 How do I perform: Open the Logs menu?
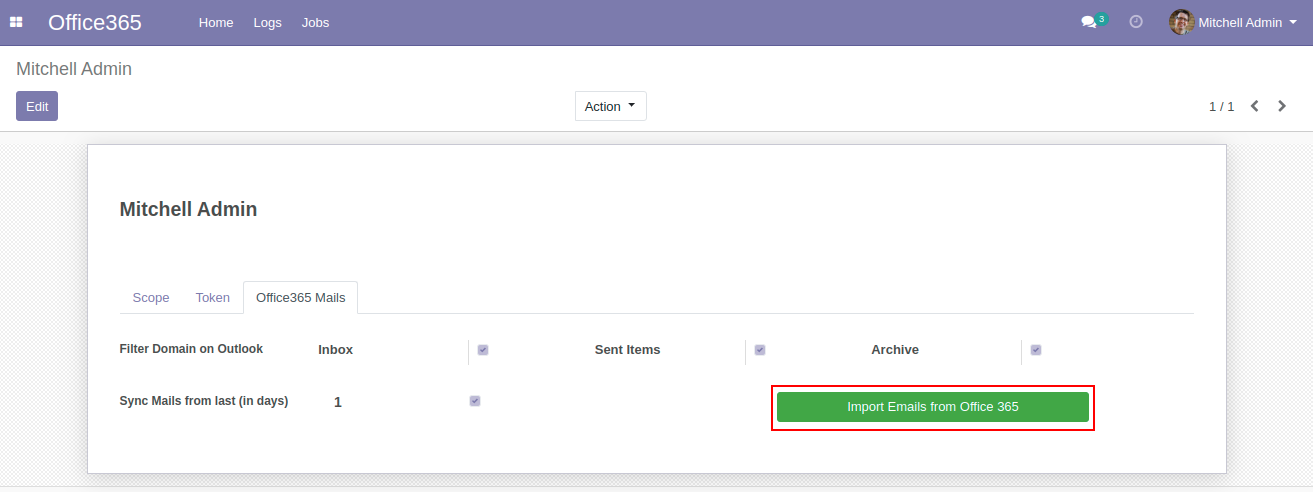[x=268, y=22]
